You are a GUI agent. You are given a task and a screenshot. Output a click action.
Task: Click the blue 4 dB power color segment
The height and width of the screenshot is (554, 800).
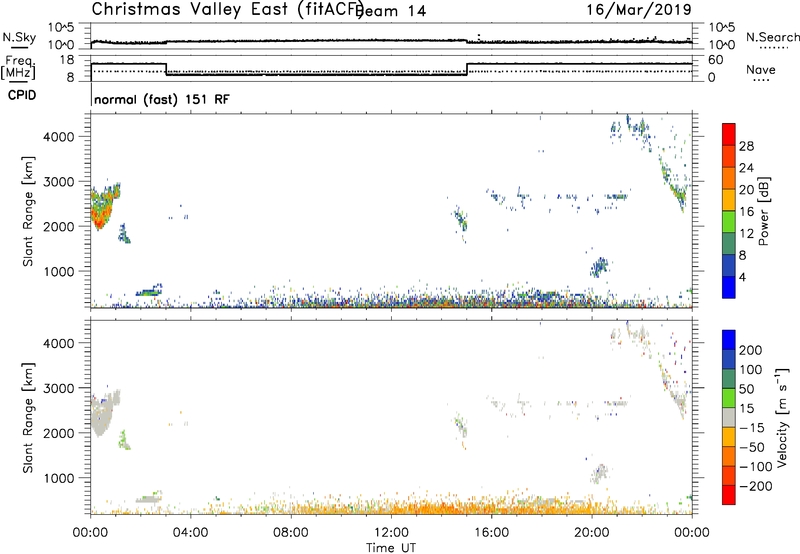(x=729, y=287)
